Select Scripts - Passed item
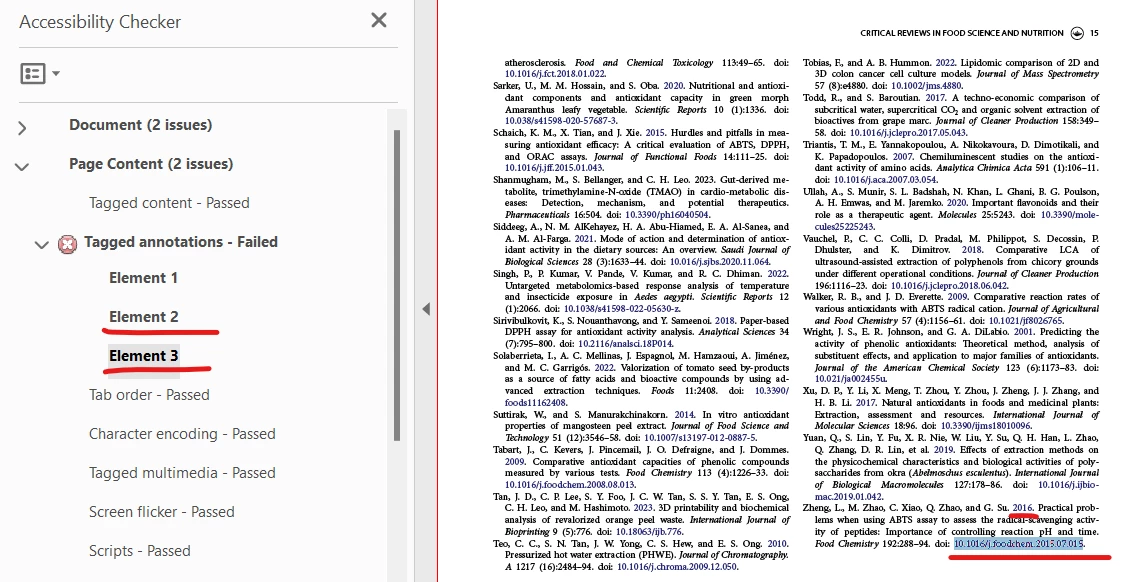This screenshot has height=582, width=1132. [140, 551]
